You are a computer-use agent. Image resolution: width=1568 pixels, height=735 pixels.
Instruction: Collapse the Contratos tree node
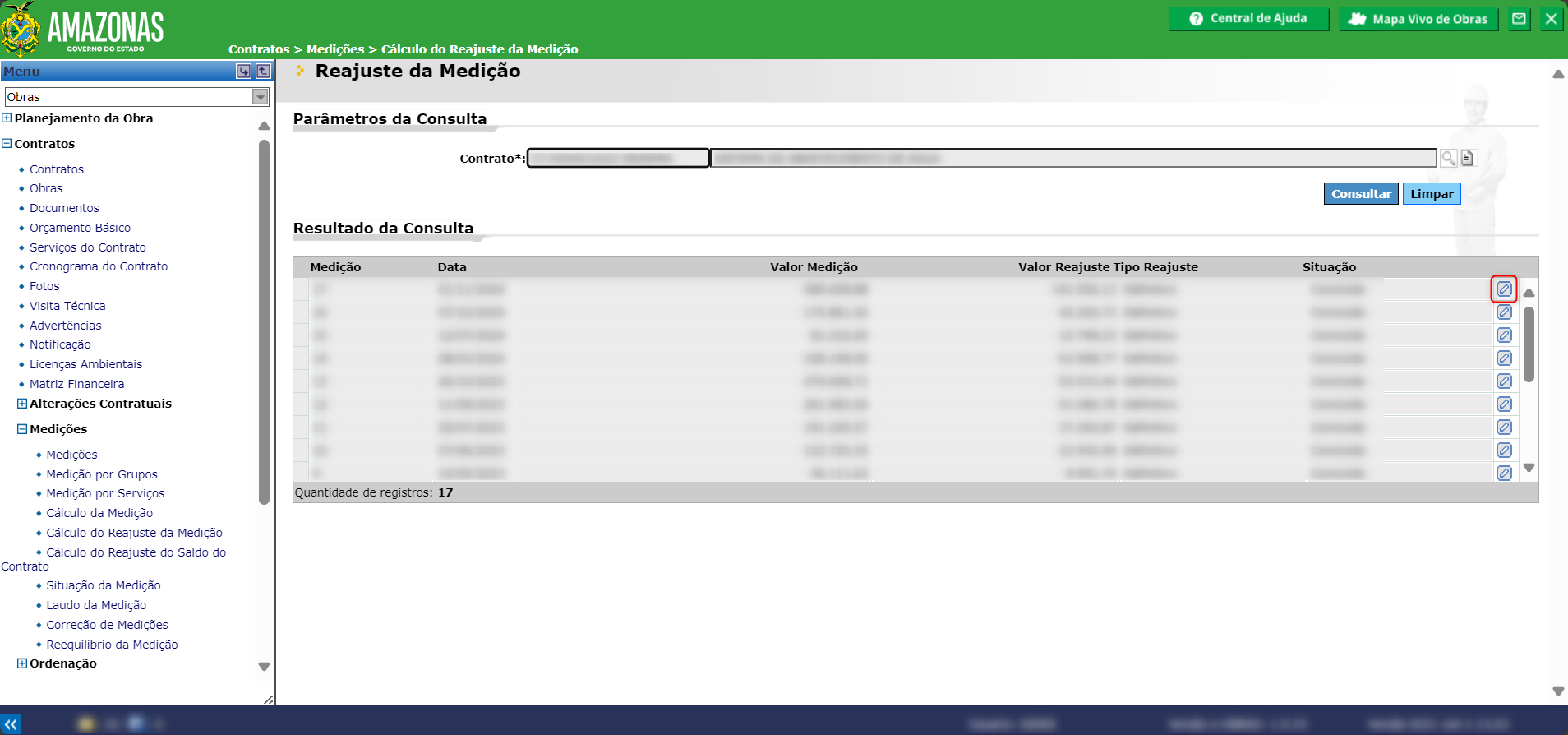[x=7, y=144]
